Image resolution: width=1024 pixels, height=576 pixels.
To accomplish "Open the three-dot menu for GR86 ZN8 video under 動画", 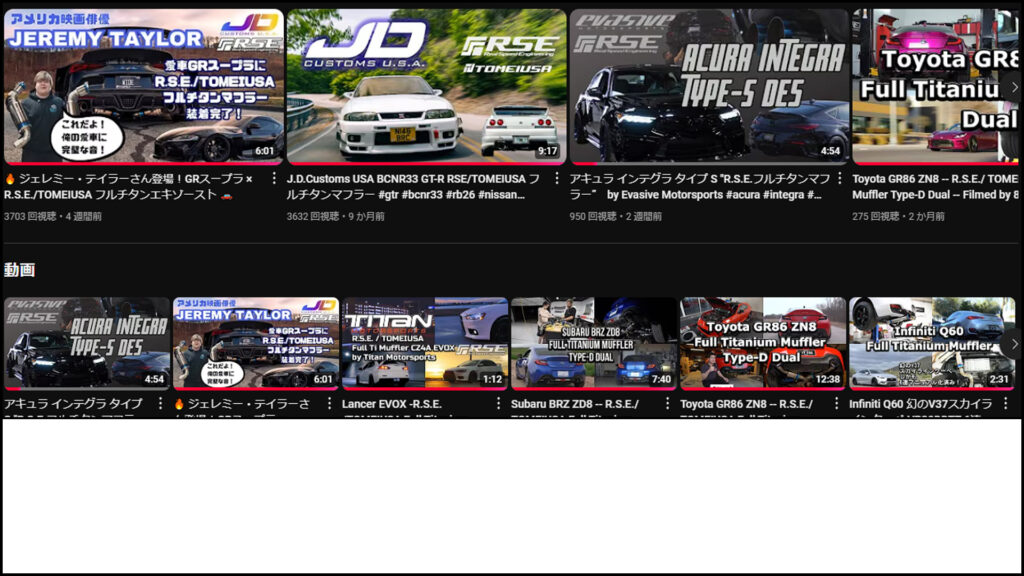I will point(836,404).
